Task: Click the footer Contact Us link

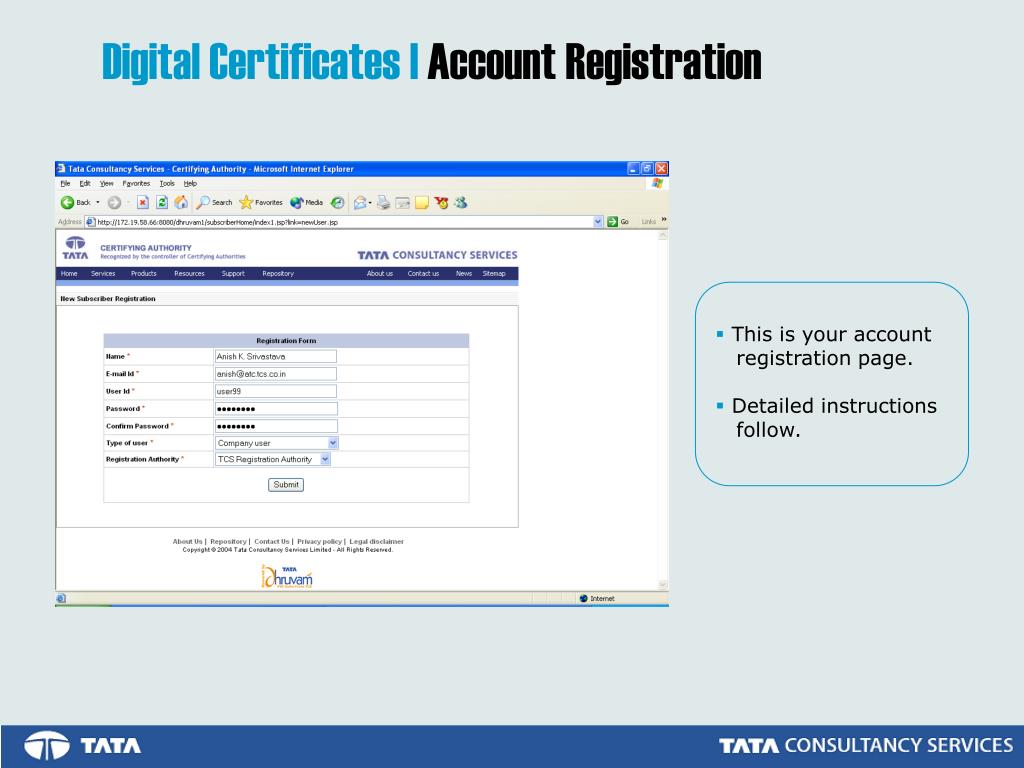Action: point(272,541)
